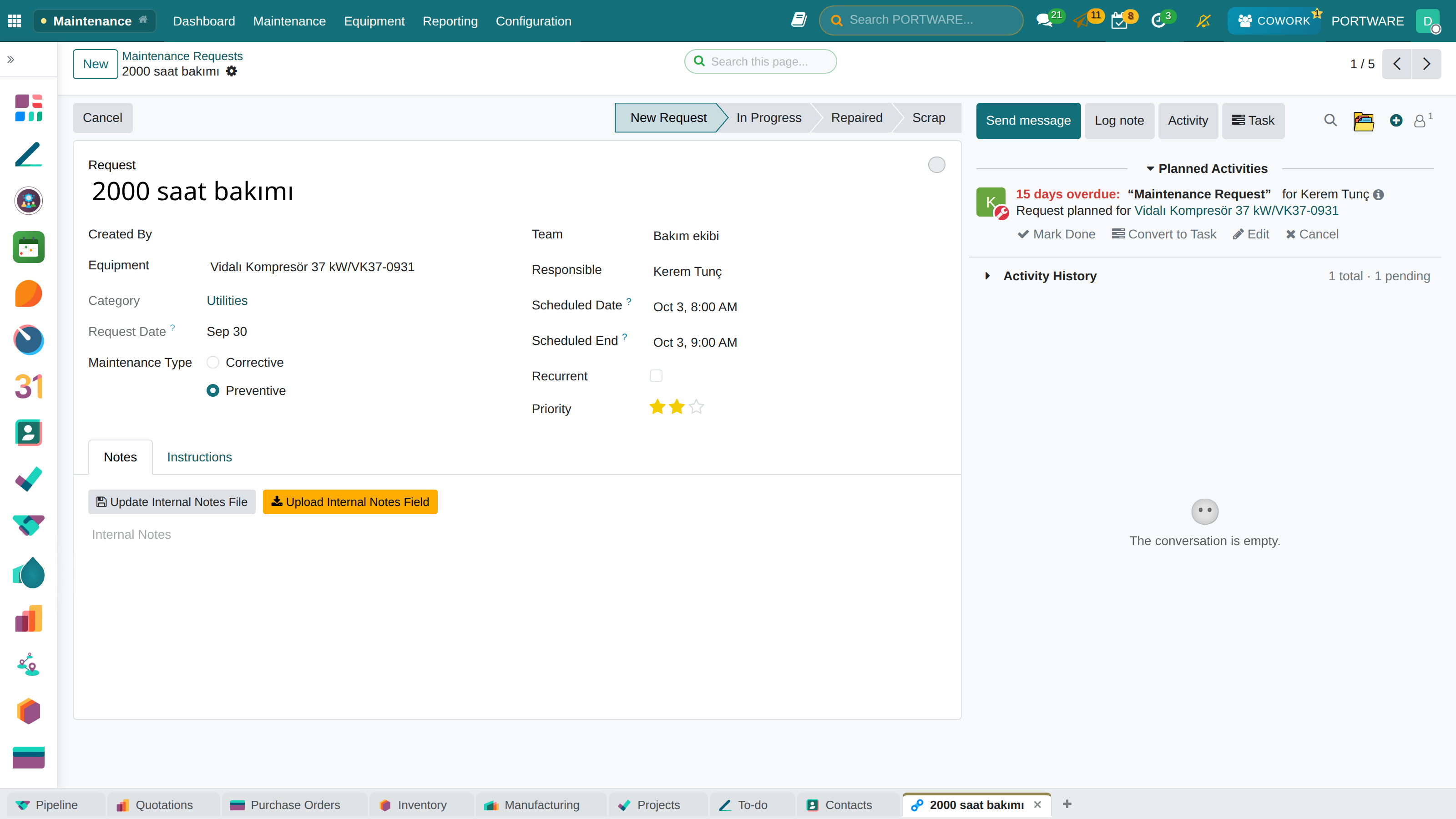
Task: Click Upload Internal Notes Field button
Action: (x=350, y=501)
